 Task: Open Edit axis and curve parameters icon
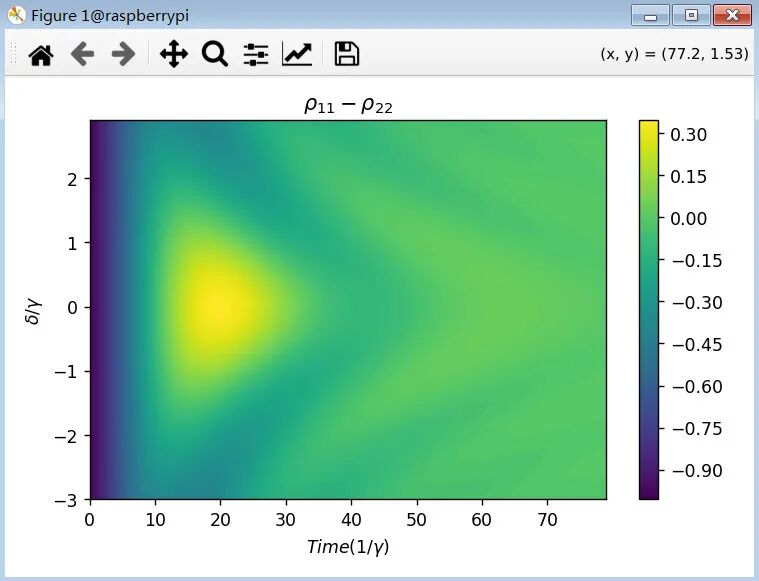click(297, 54)
